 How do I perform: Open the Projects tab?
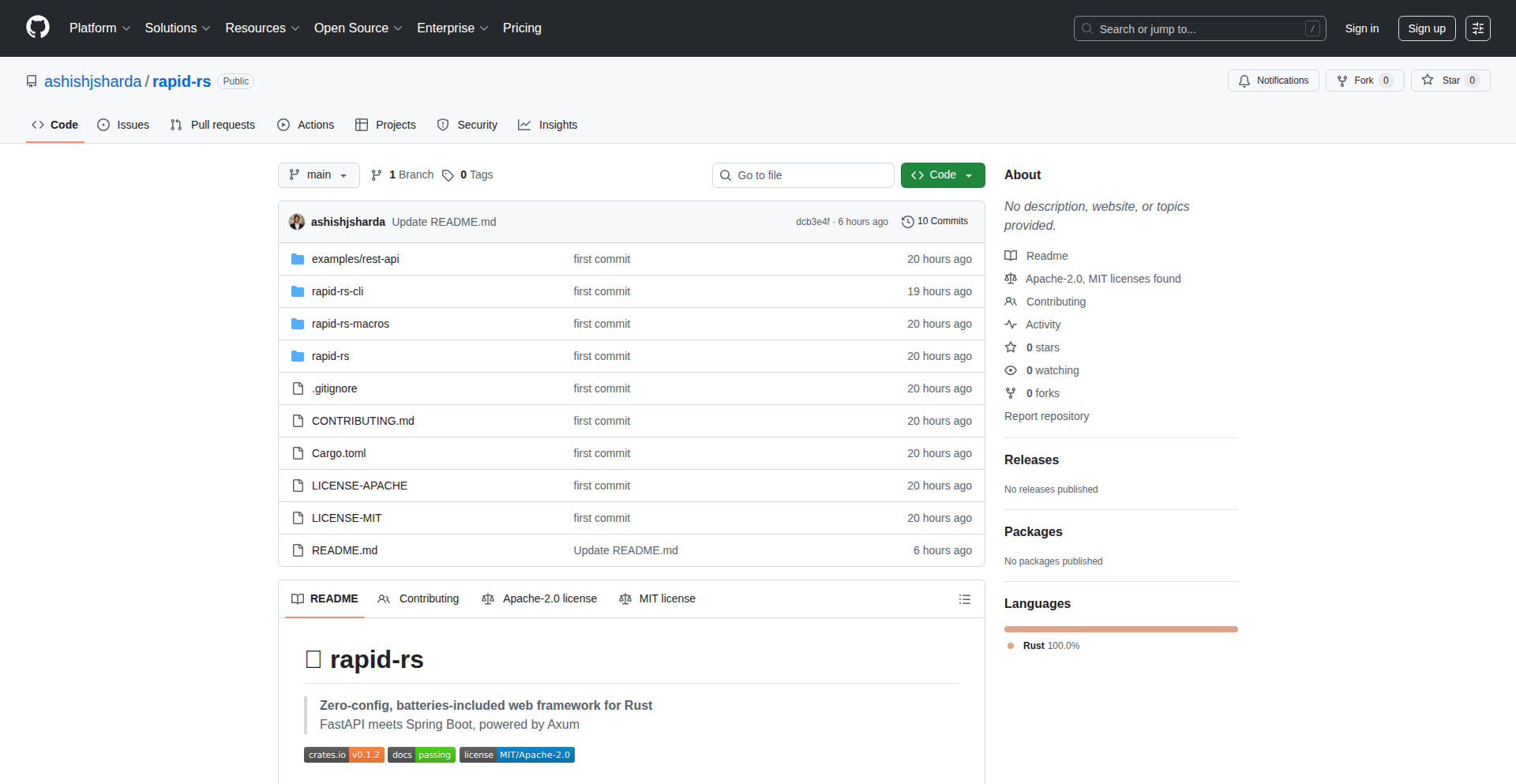[385, 125]
